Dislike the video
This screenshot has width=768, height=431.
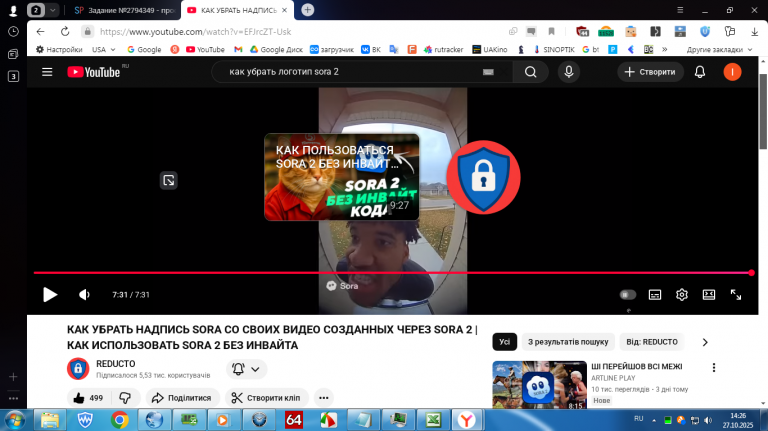pos(125,398)
